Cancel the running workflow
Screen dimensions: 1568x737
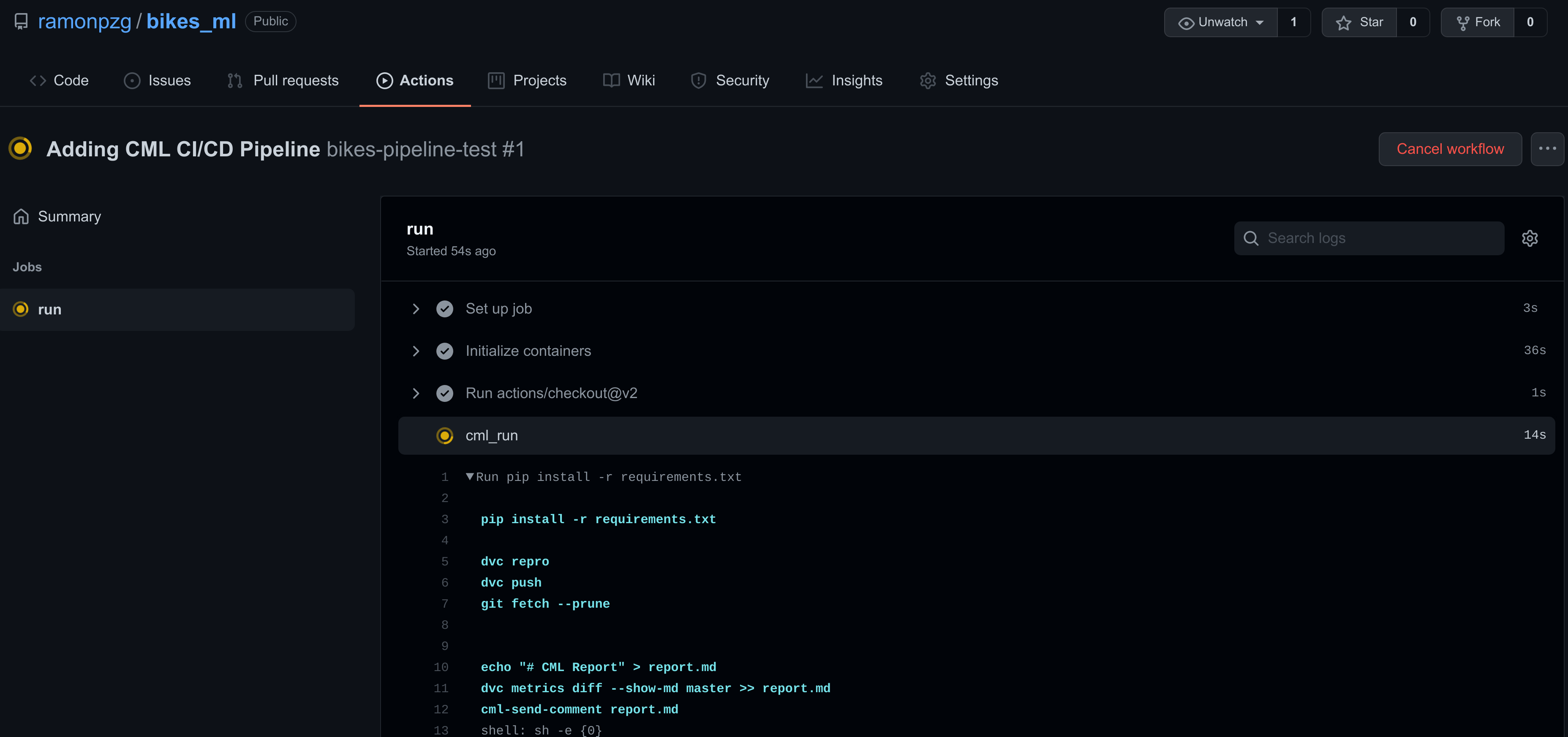coord(1450,149)
